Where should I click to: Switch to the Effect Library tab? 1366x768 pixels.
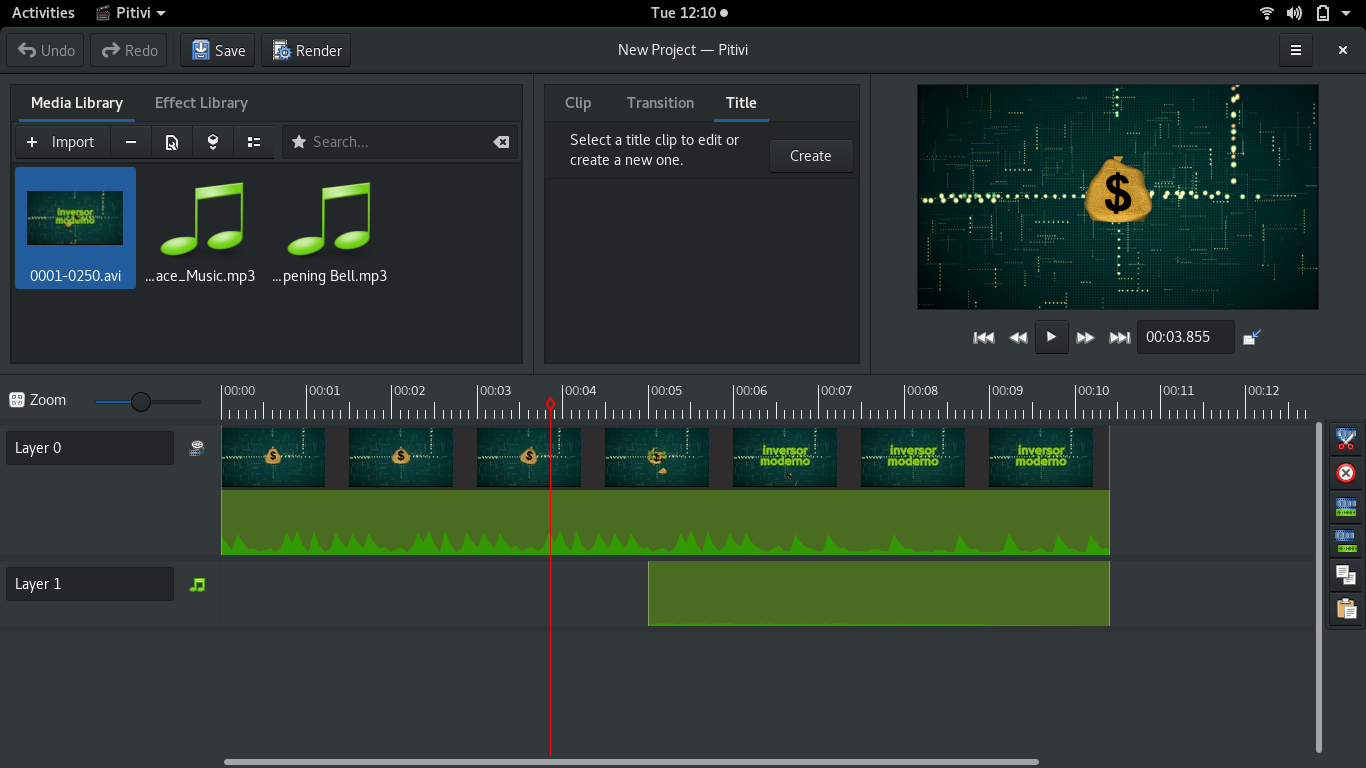point(201,103)
